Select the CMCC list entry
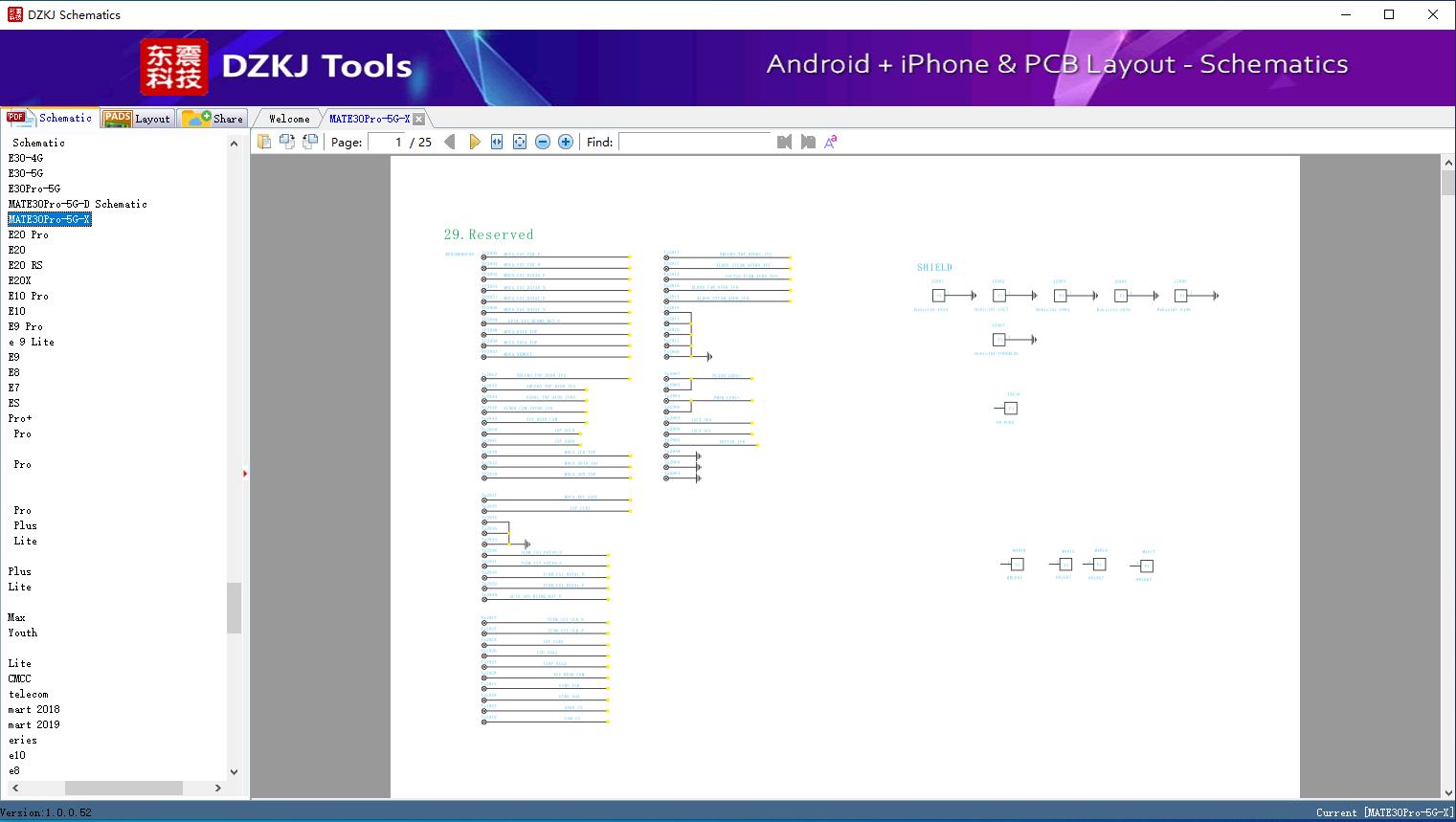Image resolution: width=1456 pixels, height=822 pixels. pos(20,678)
